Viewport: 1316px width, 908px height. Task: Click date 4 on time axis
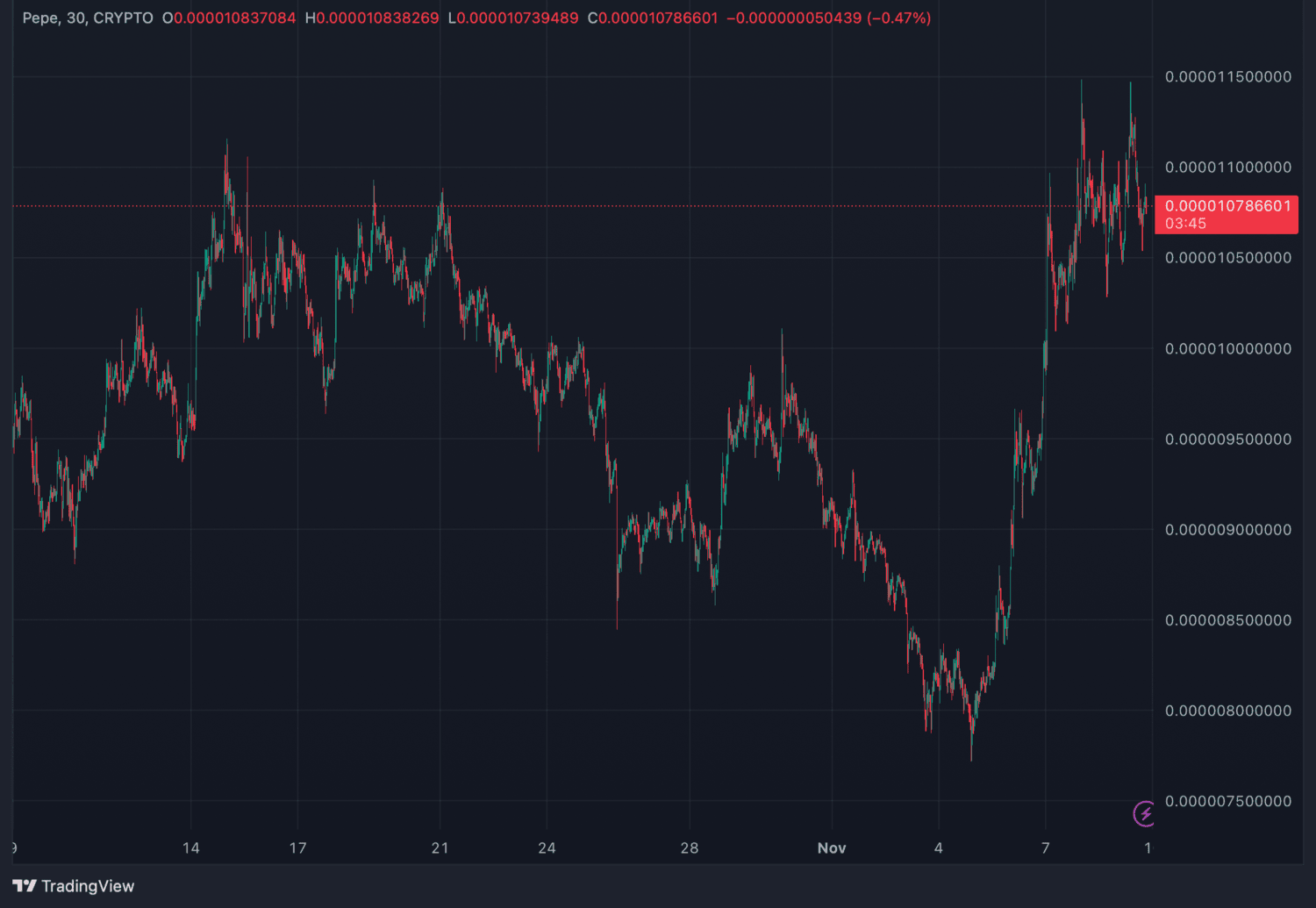[x=938, y=848]
